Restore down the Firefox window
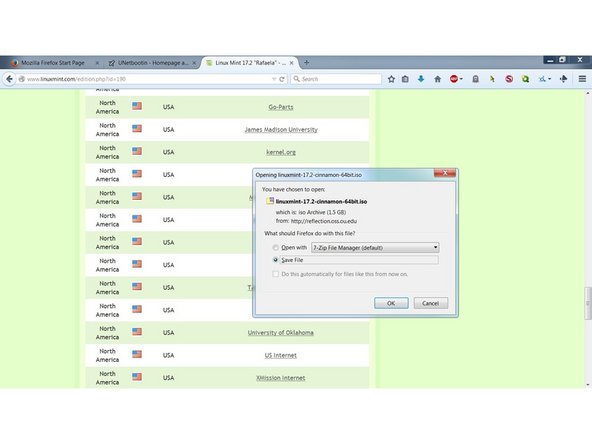 click(563, 60)
